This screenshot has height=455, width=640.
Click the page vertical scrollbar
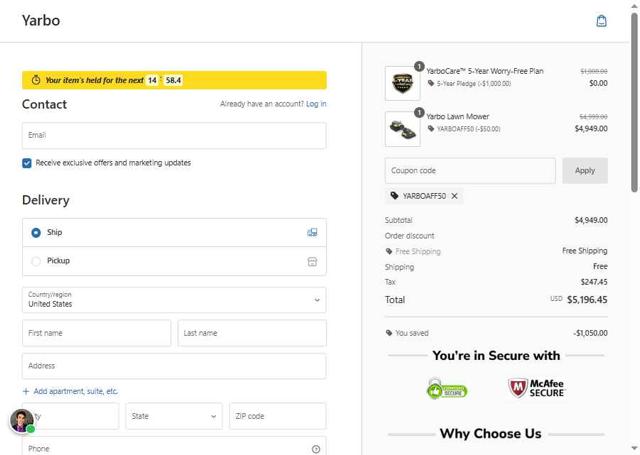tap(634, 102)
